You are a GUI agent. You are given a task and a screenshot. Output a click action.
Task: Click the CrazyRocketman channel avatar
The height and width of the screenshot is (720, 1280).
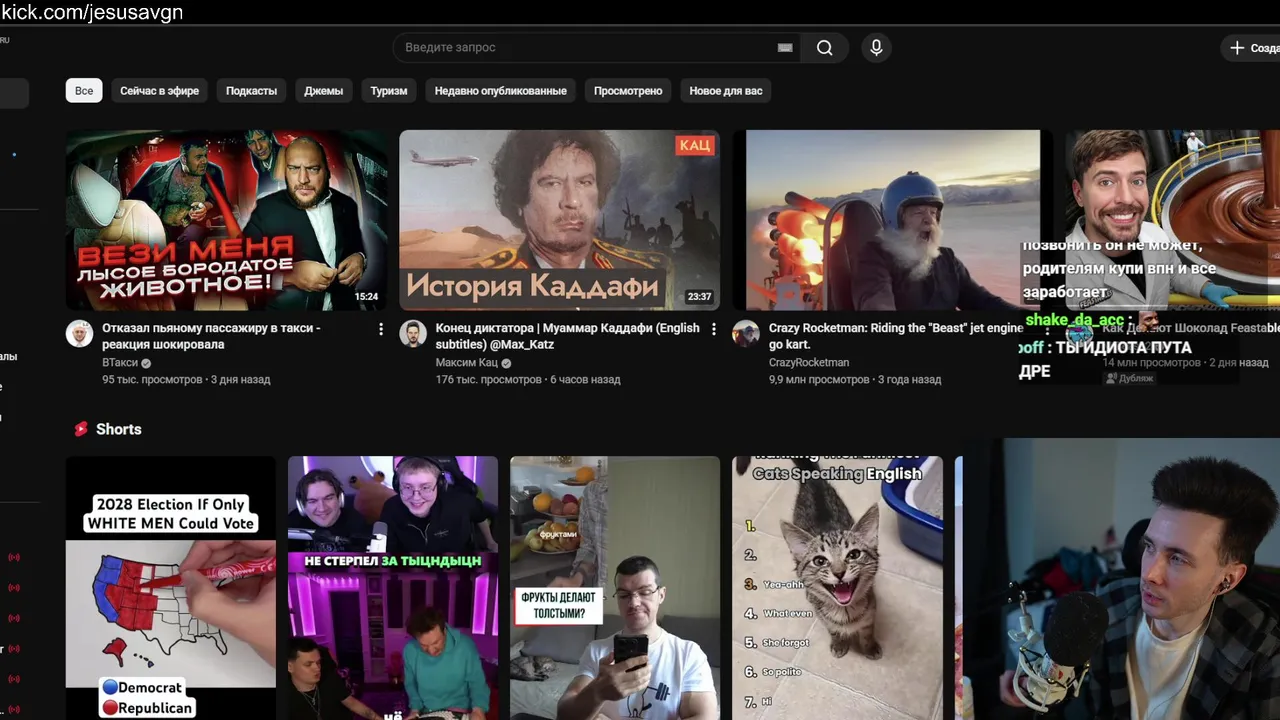[x=746, y=334]
